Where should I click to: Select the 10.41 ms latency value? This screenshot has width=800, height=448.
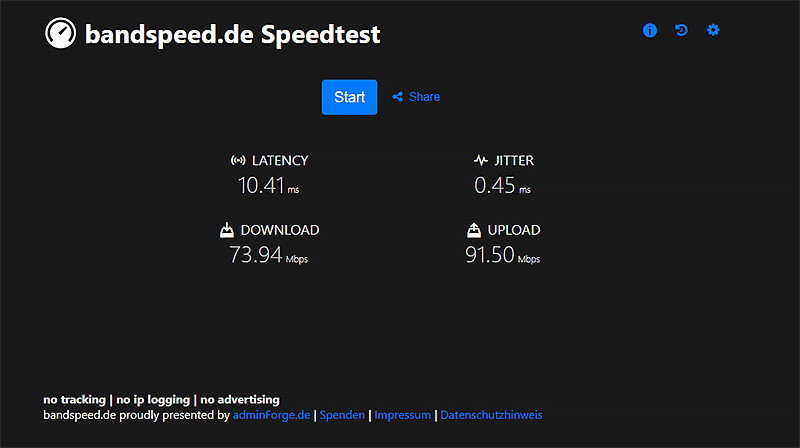point(268,185)
